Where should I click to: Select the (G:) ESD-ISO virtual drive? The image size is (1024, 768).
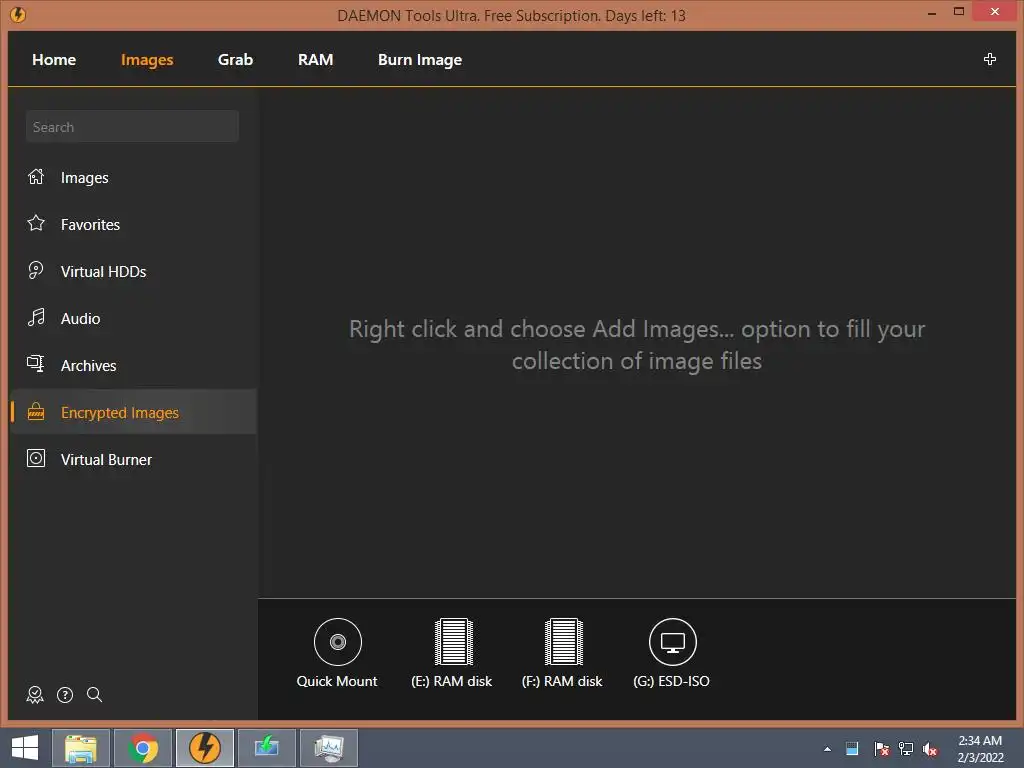click(x=672, y=653)
